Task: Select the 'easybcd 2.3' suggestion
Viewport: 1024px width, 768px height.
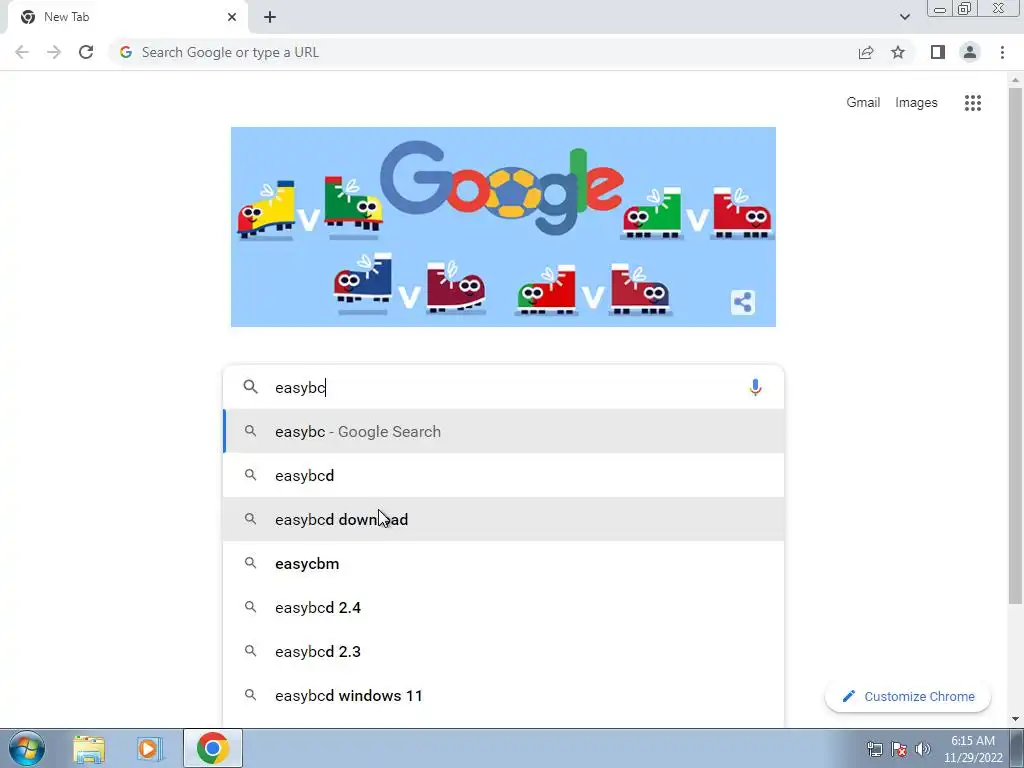Action: tap(503, 652)
